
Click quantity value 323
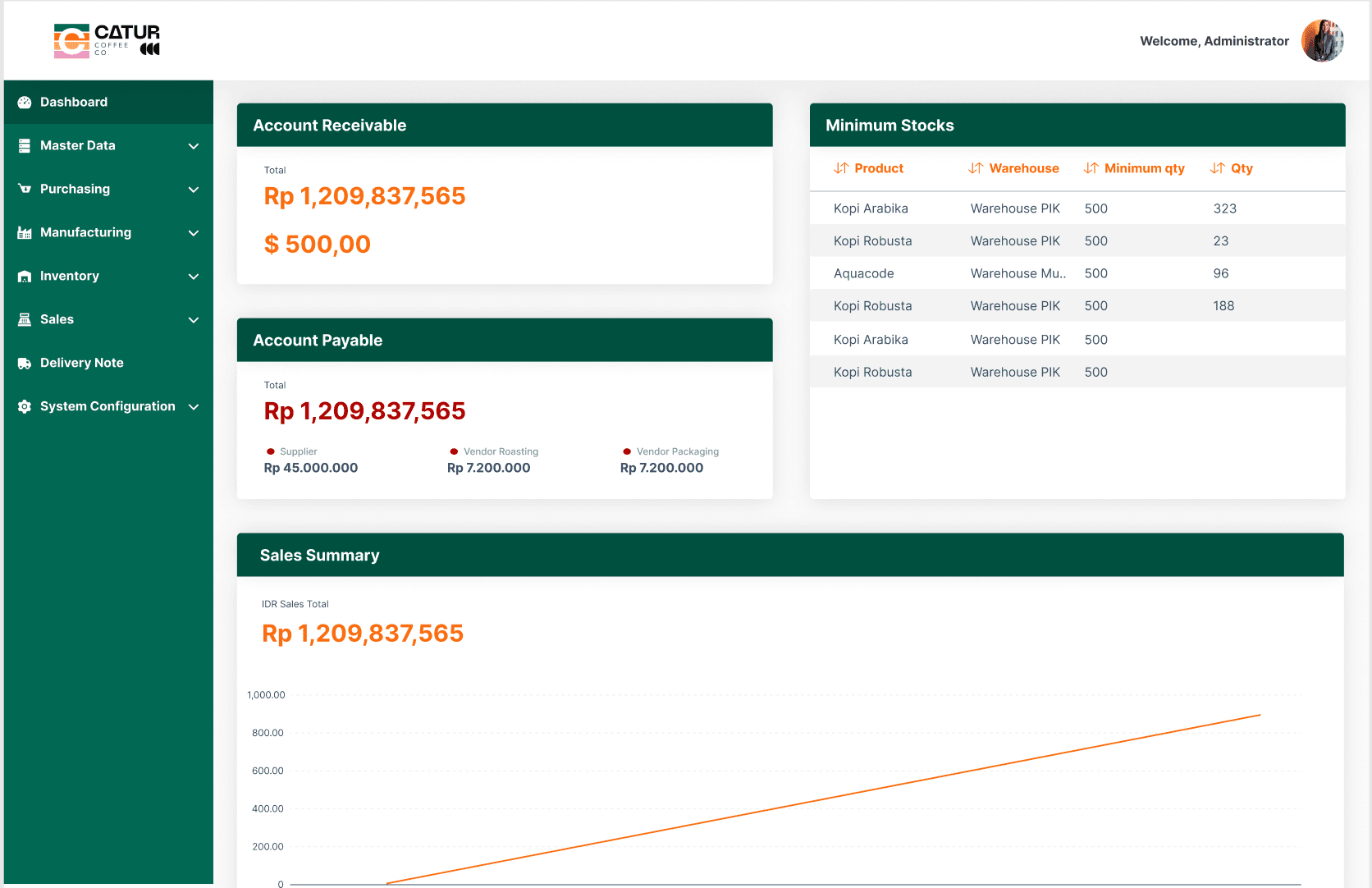point(1225,208)
